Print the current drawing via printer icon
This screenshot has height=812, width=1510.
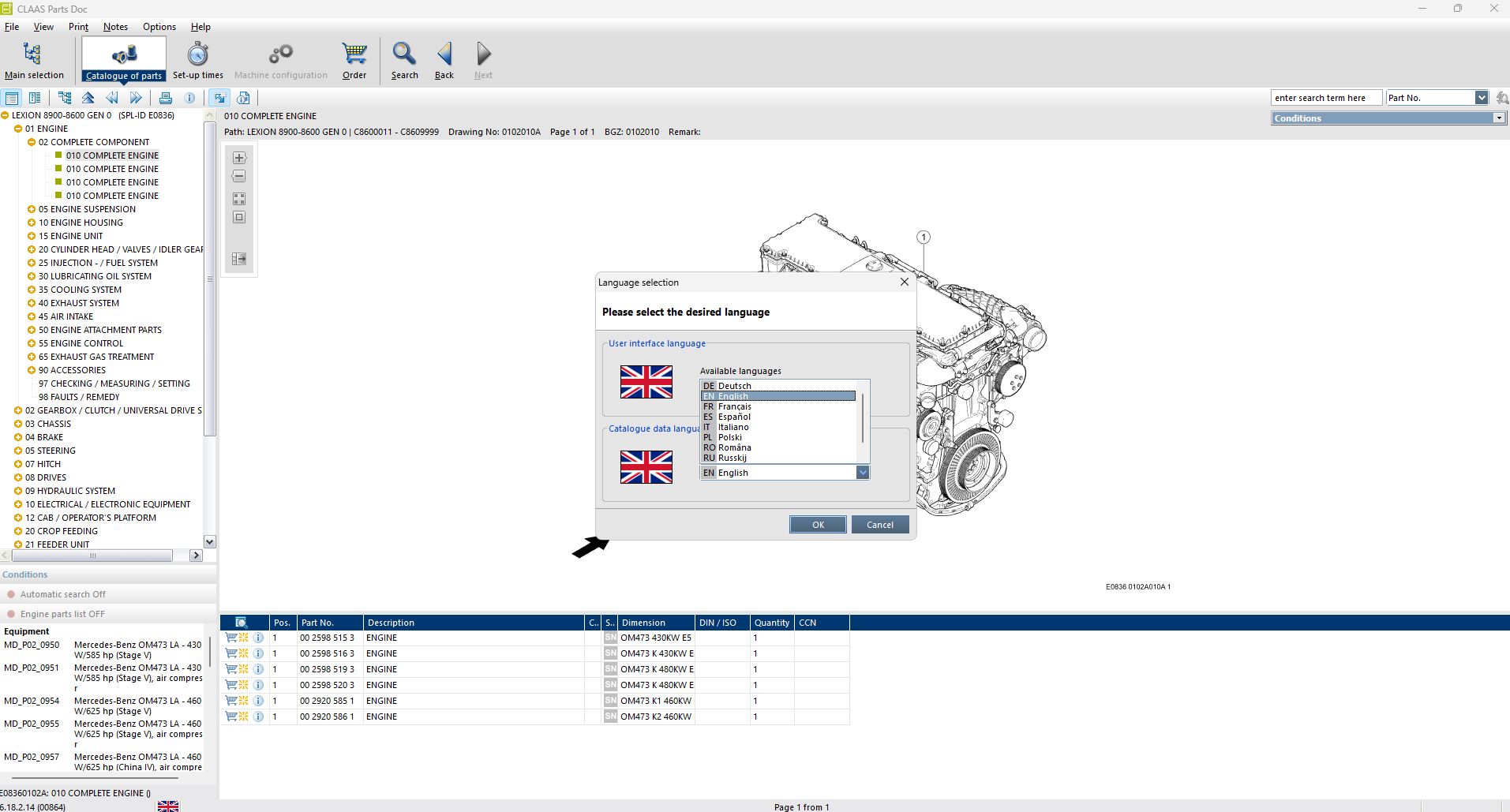(x=166, y=97)
